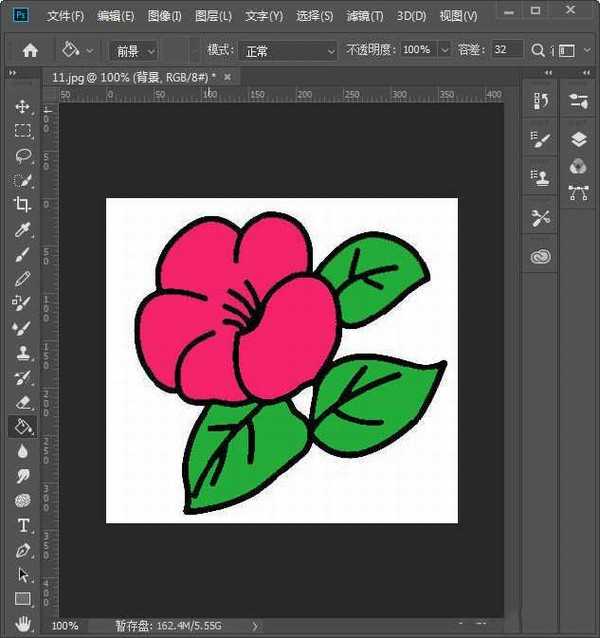Choose the Lasso tool
Image resolution: width=600 pixels, height=638 pixels.
coord(22,156)
